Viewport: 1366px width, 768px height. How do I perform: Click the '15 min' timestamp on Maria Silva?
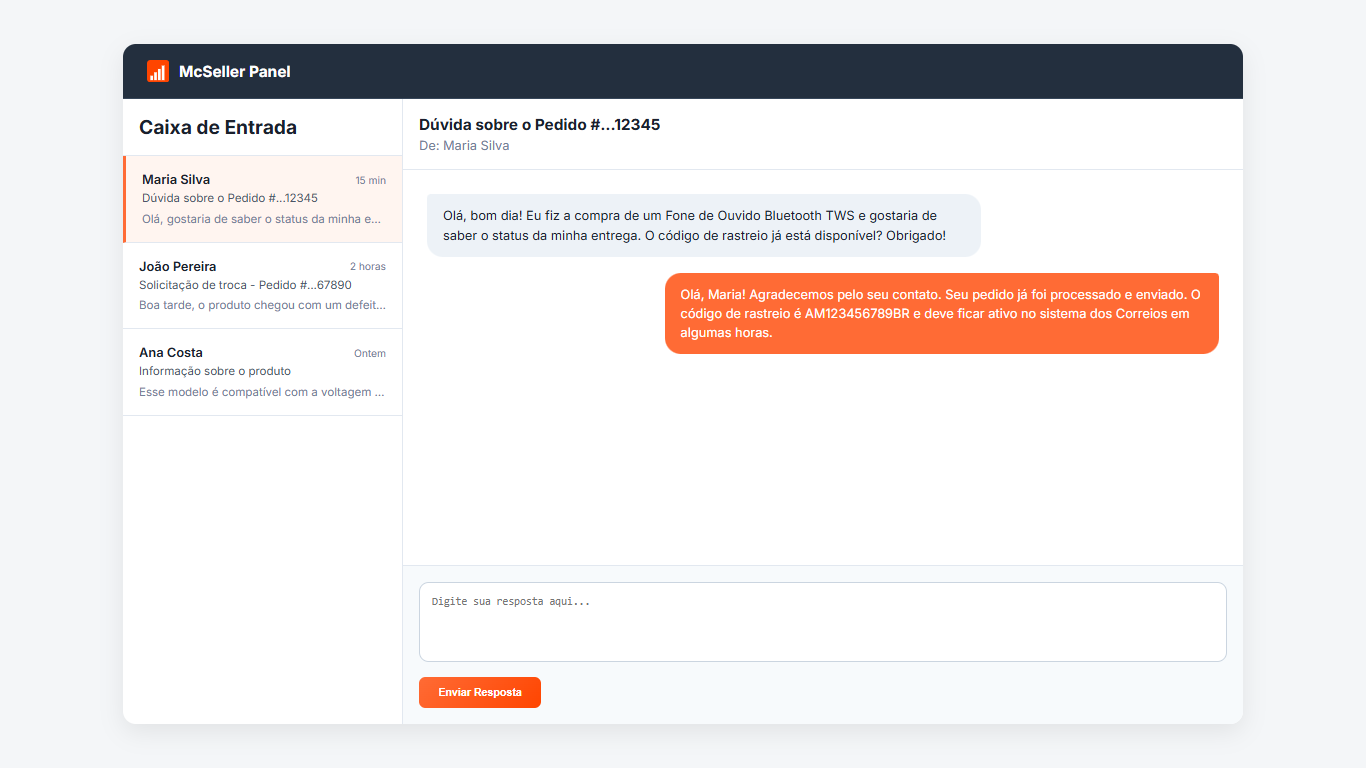tap(370, 181)
